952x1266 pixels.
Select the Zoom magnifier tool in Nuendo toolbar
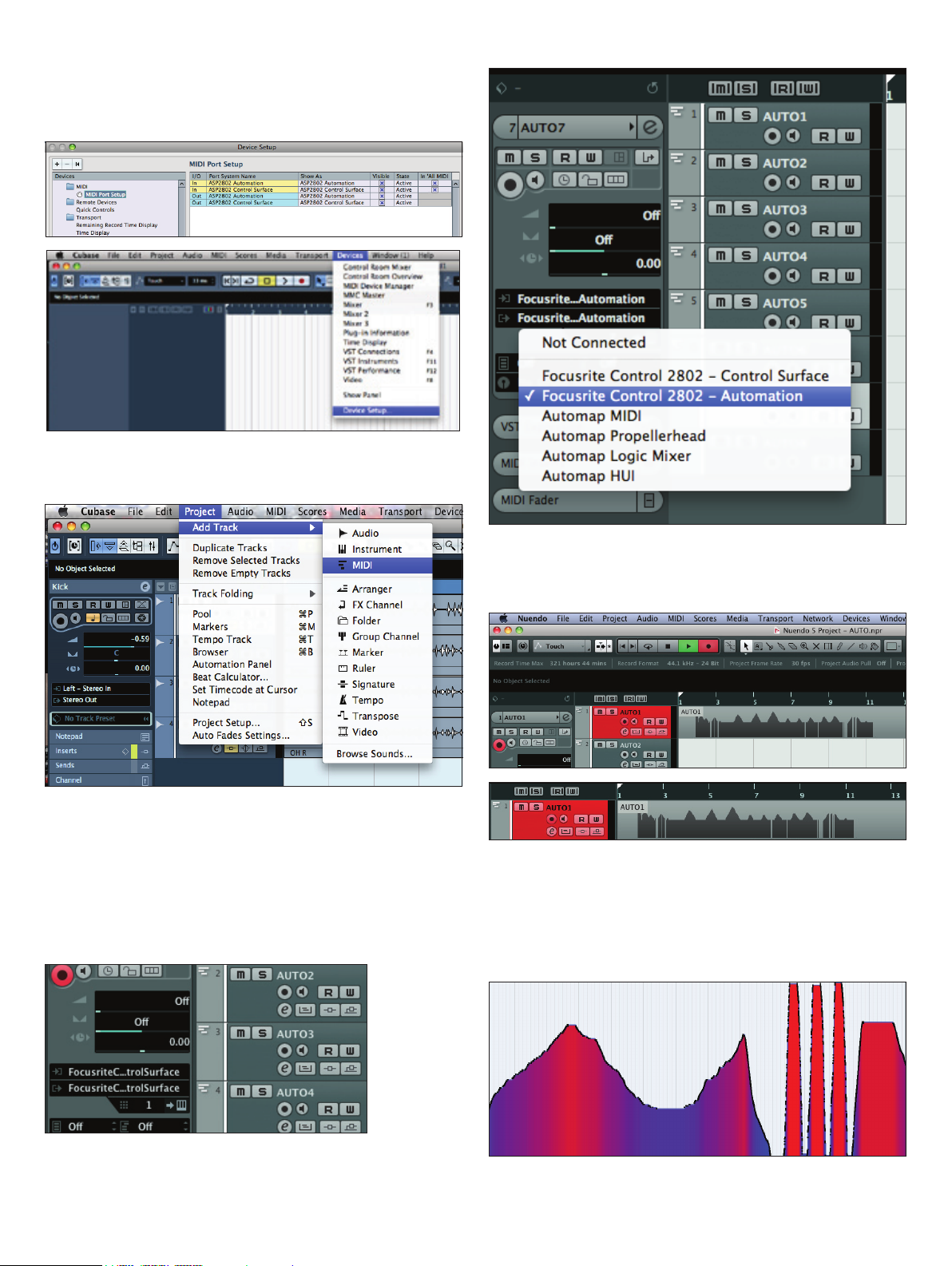804,646
